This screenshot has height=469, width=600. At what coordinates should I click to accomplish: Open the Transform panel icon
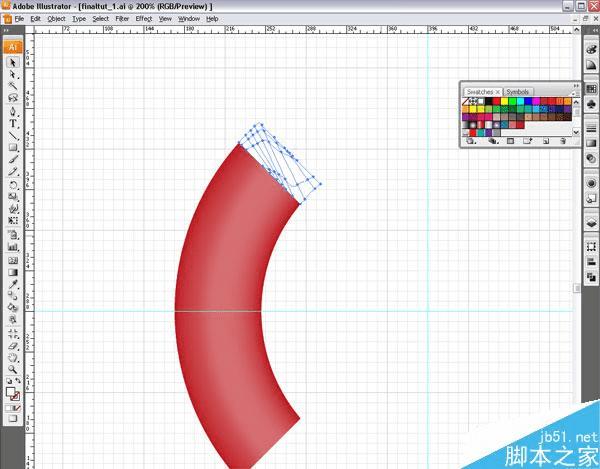tap(591, 247)
